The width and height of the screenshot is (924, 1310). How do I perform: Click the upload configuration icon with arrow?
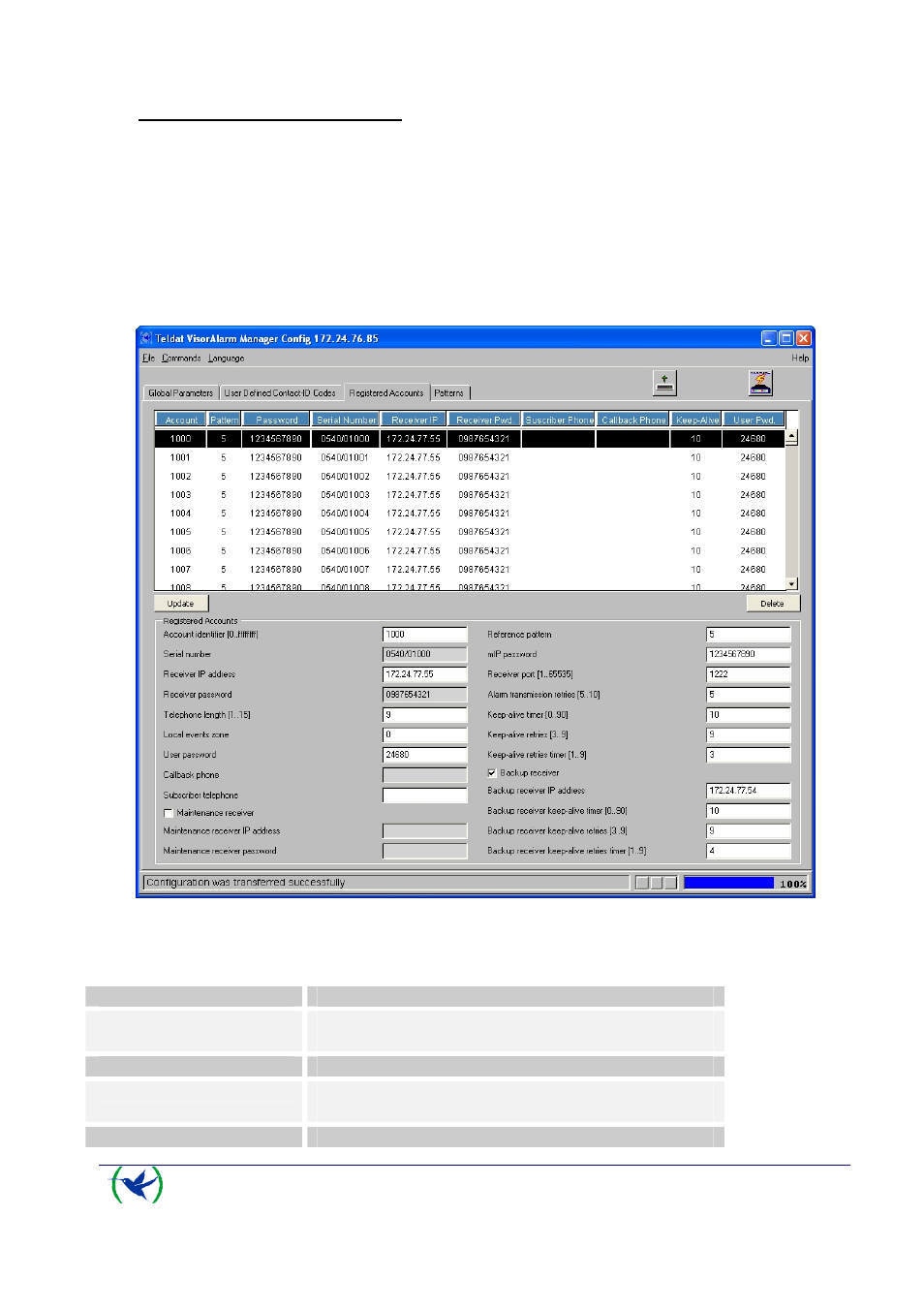(664, 383)
